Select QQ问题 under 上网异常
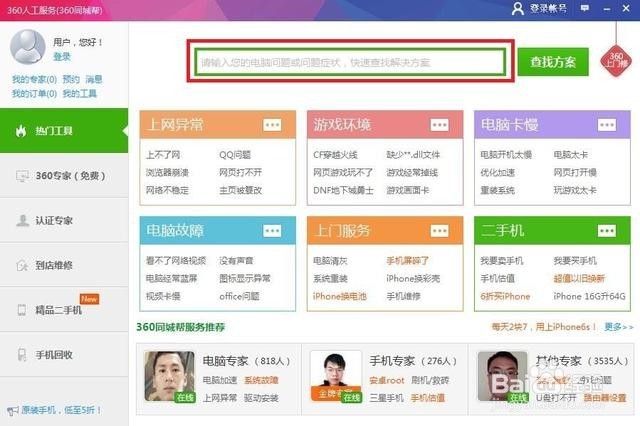Screen dimensions: 640x426 tap(235, 155)
